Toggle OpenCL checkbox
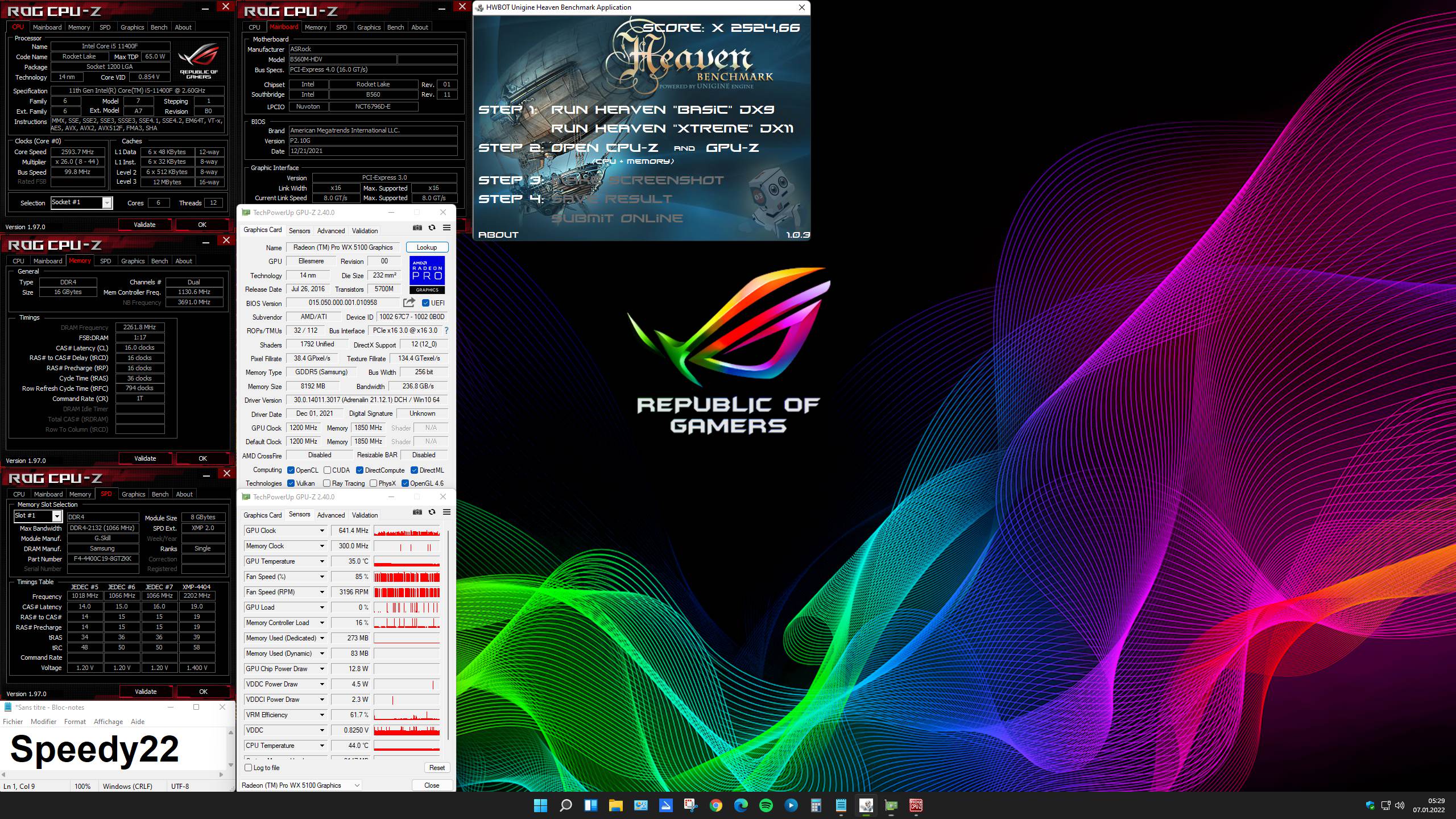This screenshot has height=819, width=1456. (291, 470)
